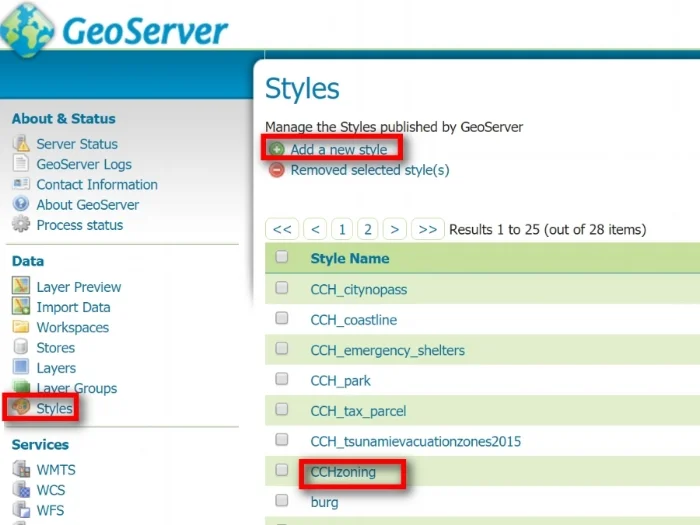This screenshot has width=700, height=525.
Task: Click the WCS service icon
Action: pos(21,489)
